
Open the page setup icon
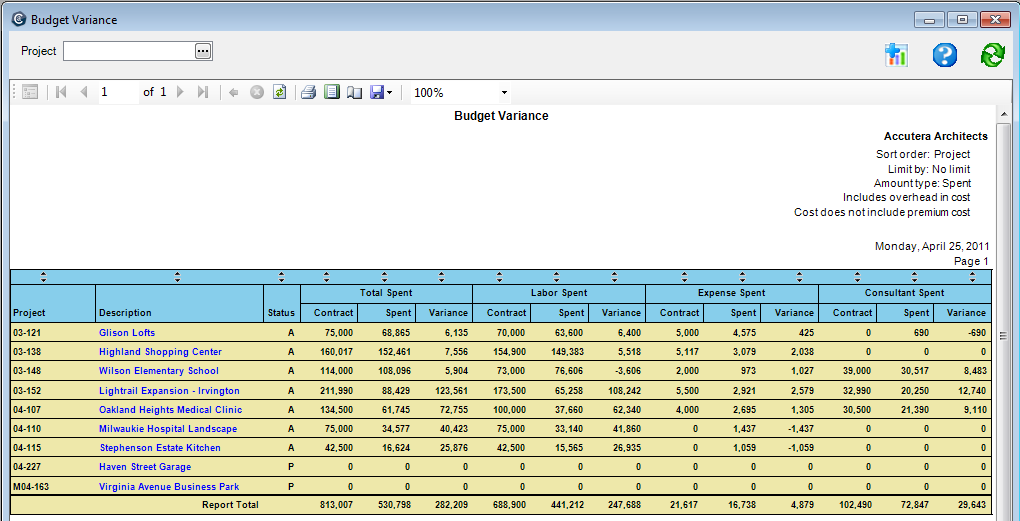(x=354, y=92)
